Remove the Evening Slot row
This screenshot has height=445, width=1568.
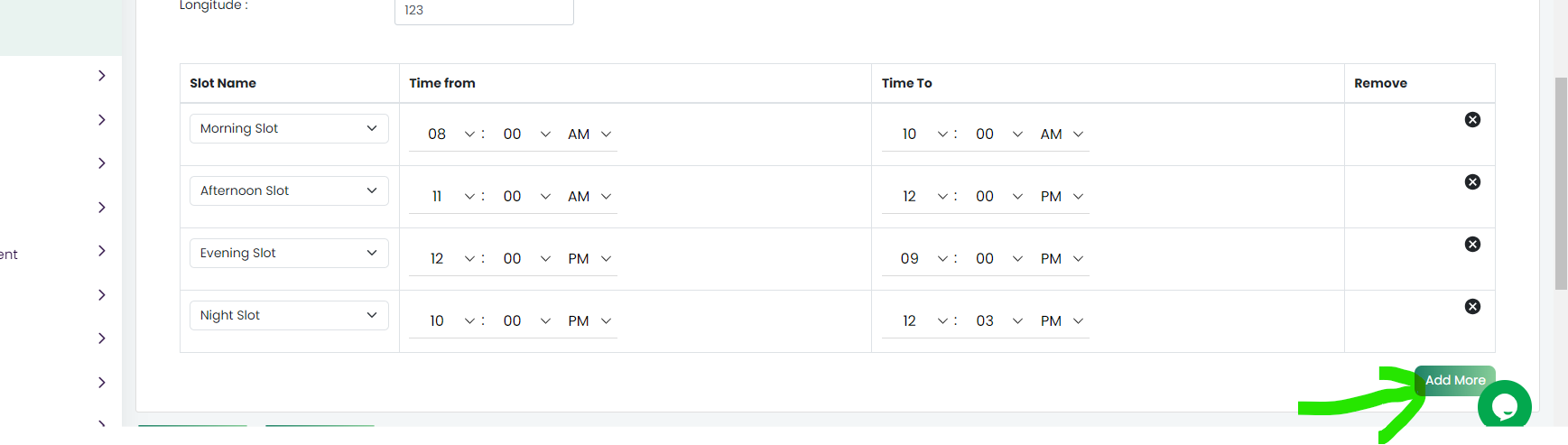[x=1472, y=245]
